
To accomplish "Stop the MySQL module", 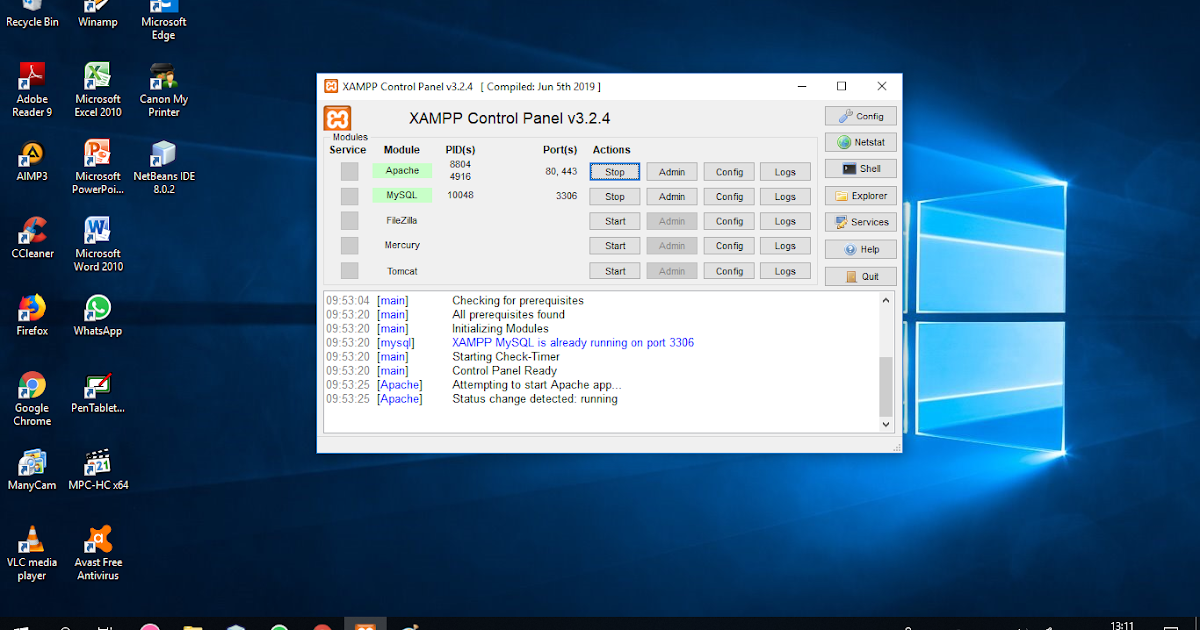I will (x=615, y=197).
